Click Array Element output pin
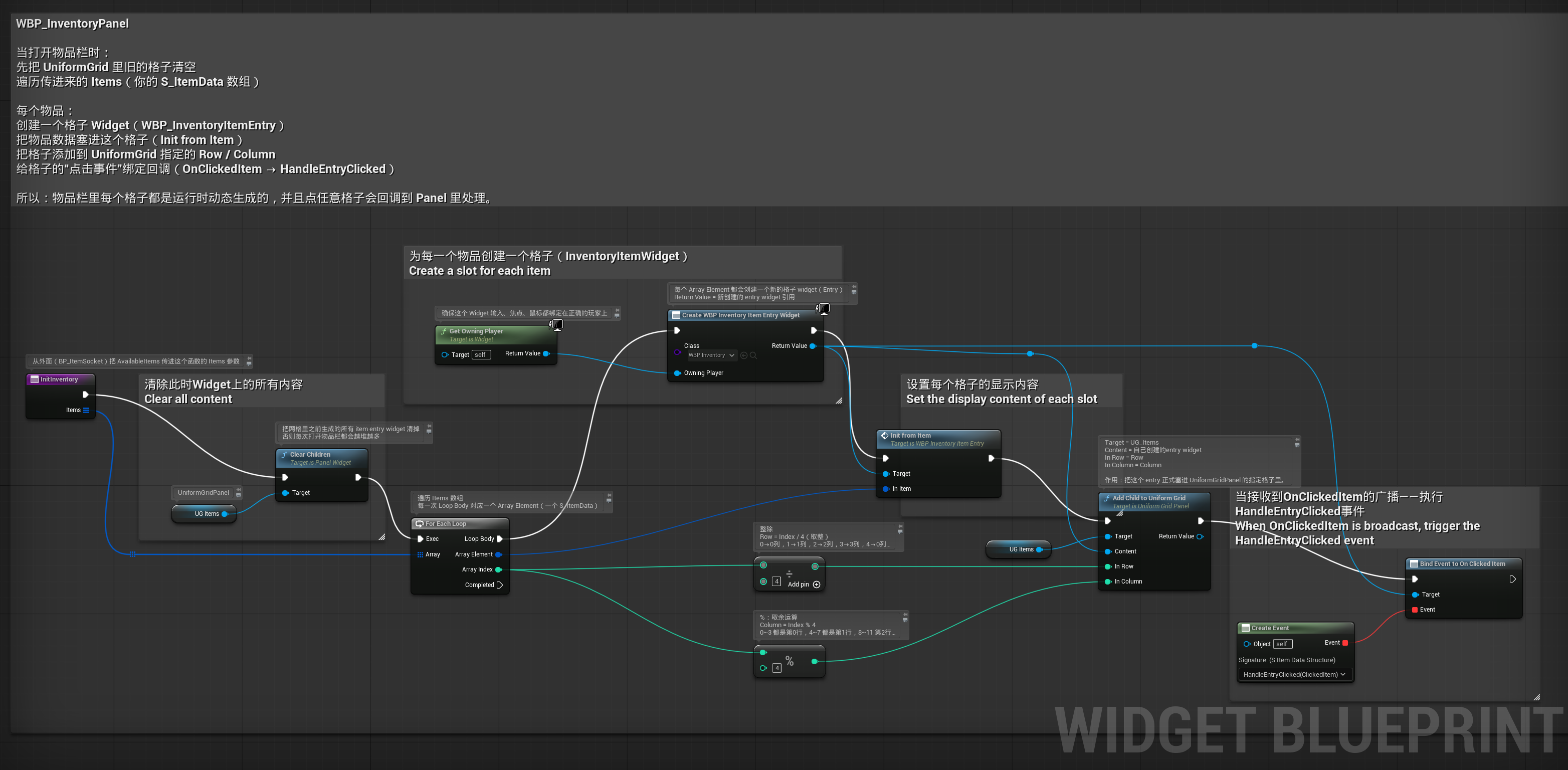The image size is (1568, 770). click(498, 554)
